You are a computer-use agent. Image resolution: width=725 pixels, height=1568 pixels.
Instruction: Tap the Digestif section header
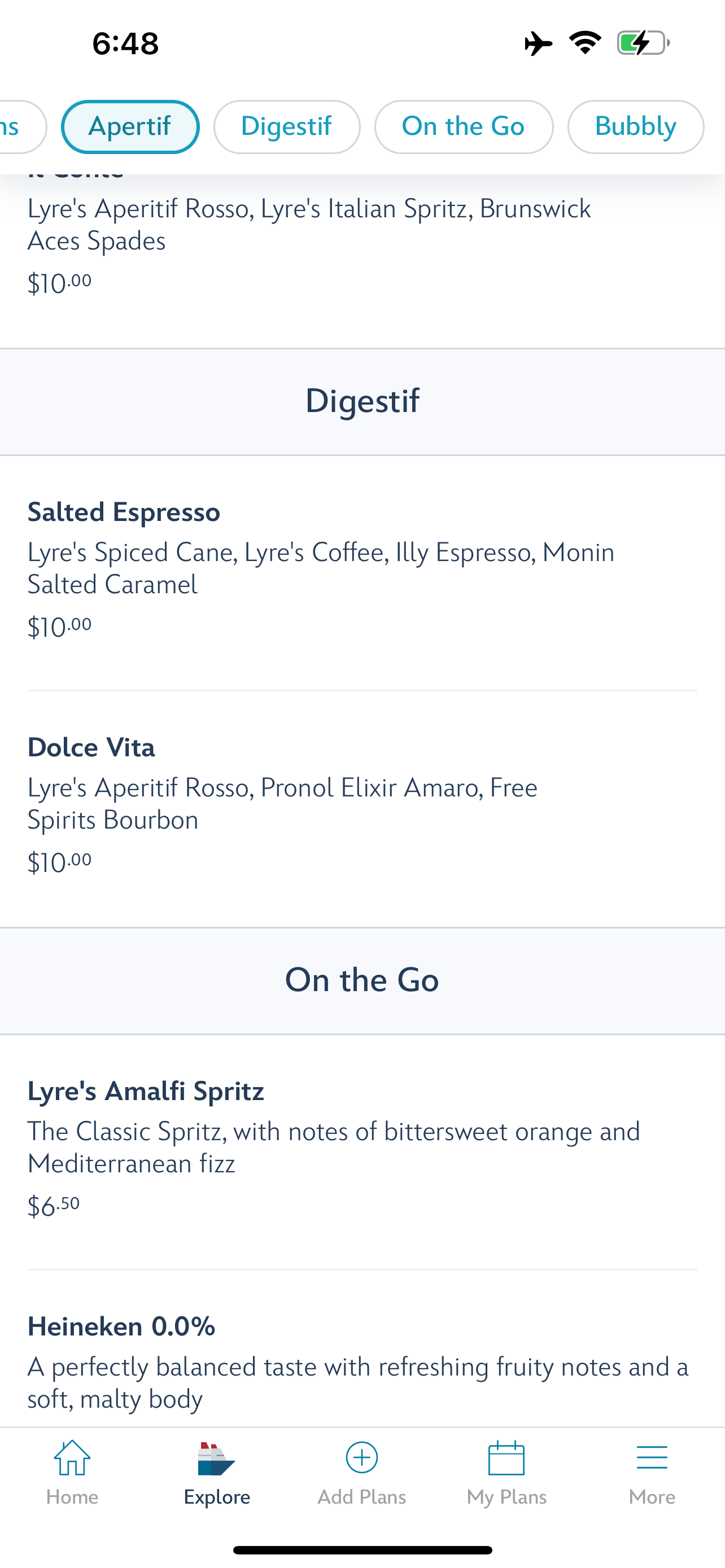click(362, 401)
